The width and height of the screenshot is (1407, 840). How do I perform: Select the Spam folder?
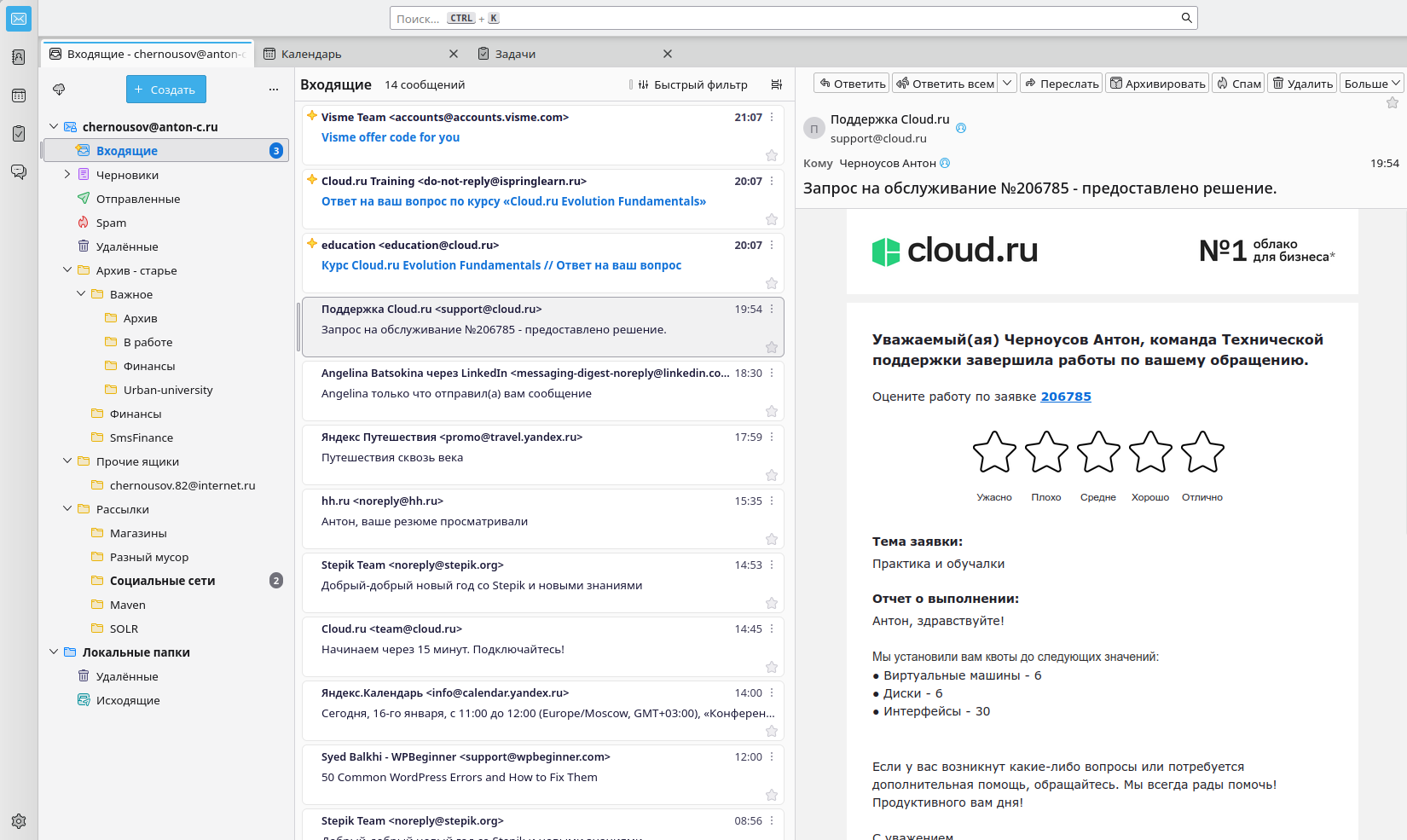(x=166, y=222)
